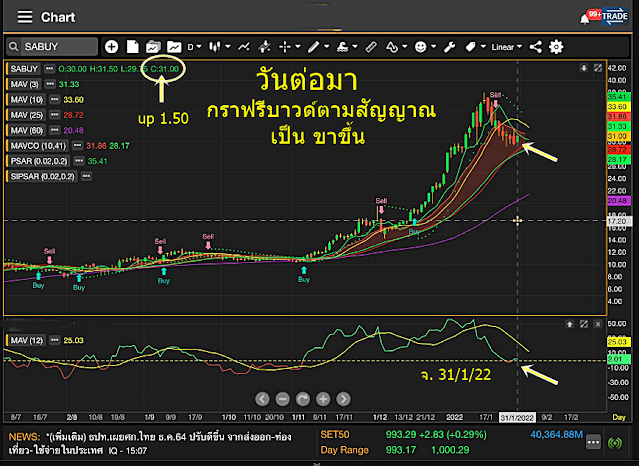Move main price panel down arrow

point(584,68)
